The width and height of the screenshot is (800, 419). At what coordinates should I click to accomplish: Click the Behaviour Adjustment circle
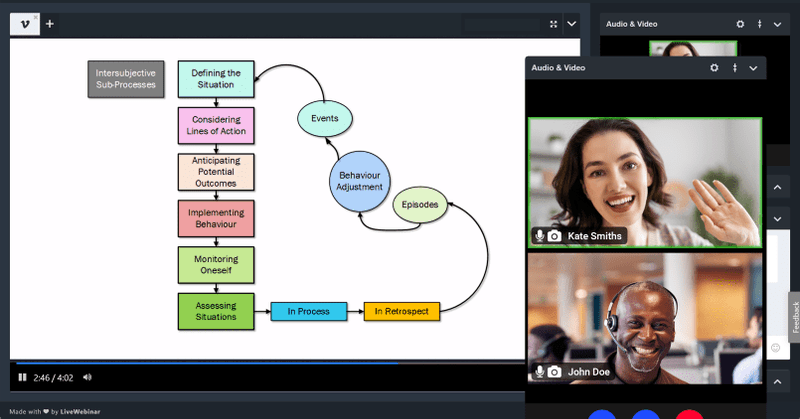click(360, 181)
